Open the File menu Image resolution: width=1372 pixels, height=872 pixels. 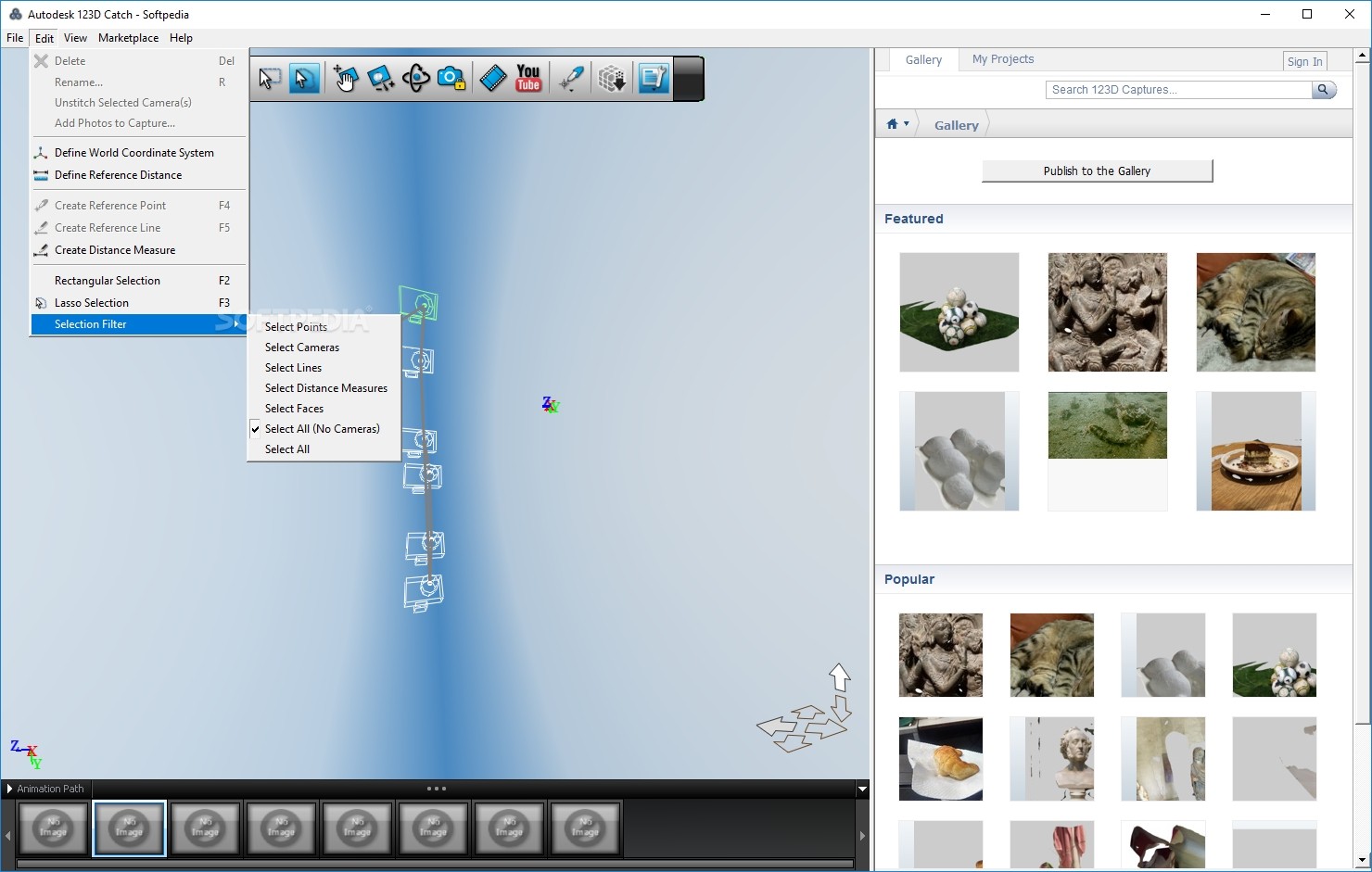(x=15, y=38)
